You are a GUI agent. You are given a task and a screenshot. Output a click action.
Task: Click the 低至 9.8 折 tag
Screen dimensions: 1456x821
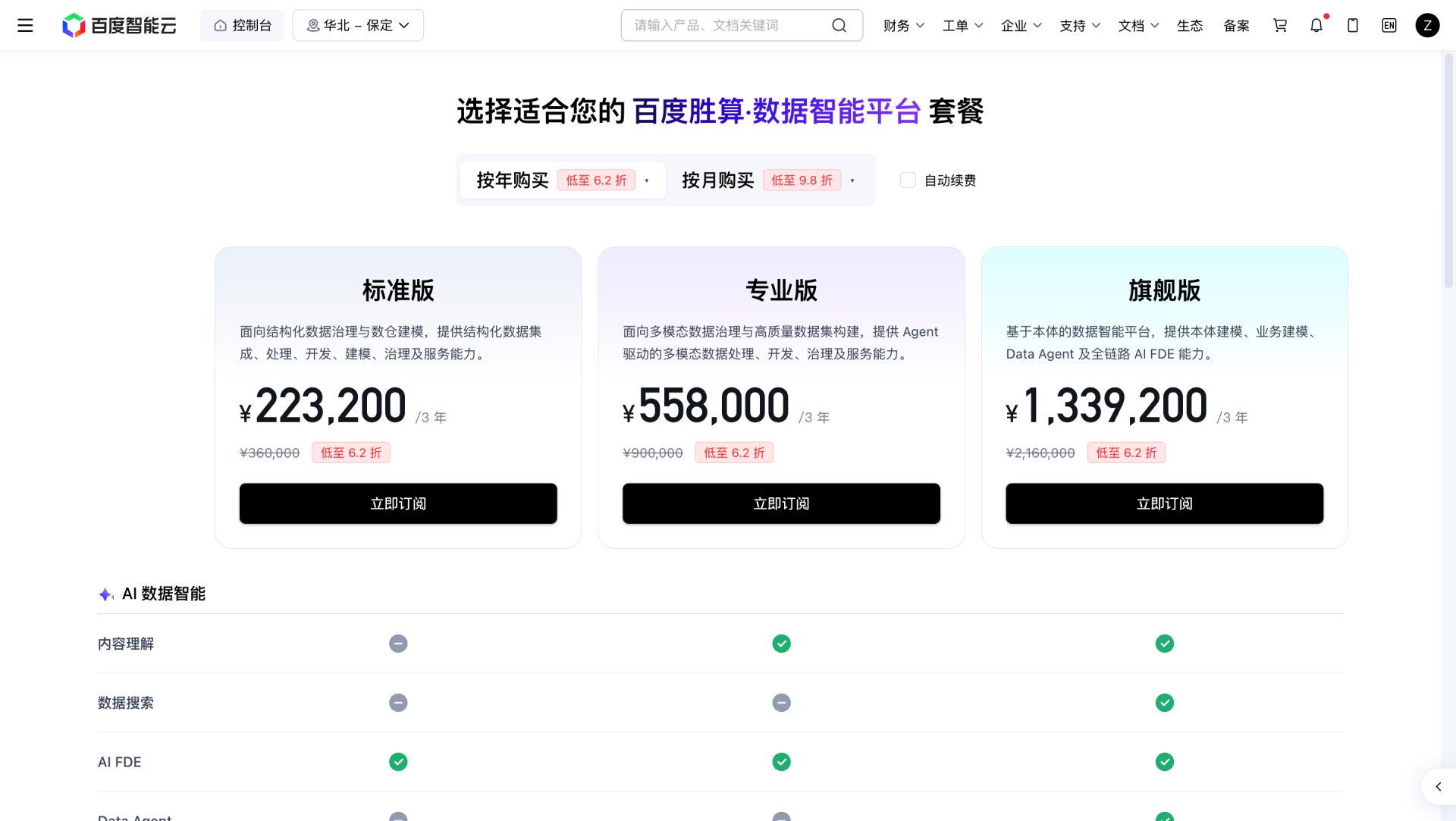[x=802, y=180]
